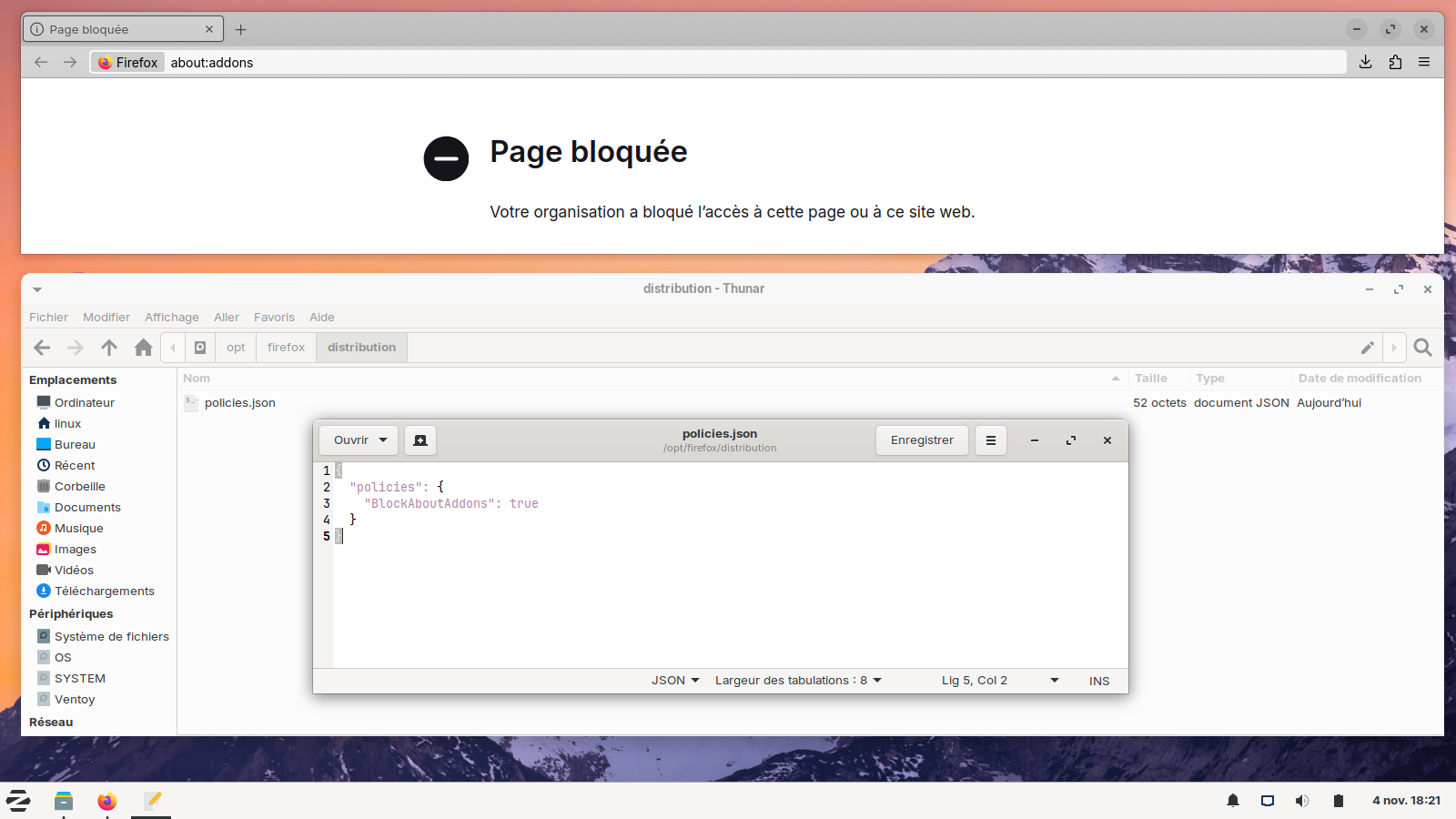Open Firefox downloads panel icon
This screenshot has width=1456, height=819.
click(1365, 62)
